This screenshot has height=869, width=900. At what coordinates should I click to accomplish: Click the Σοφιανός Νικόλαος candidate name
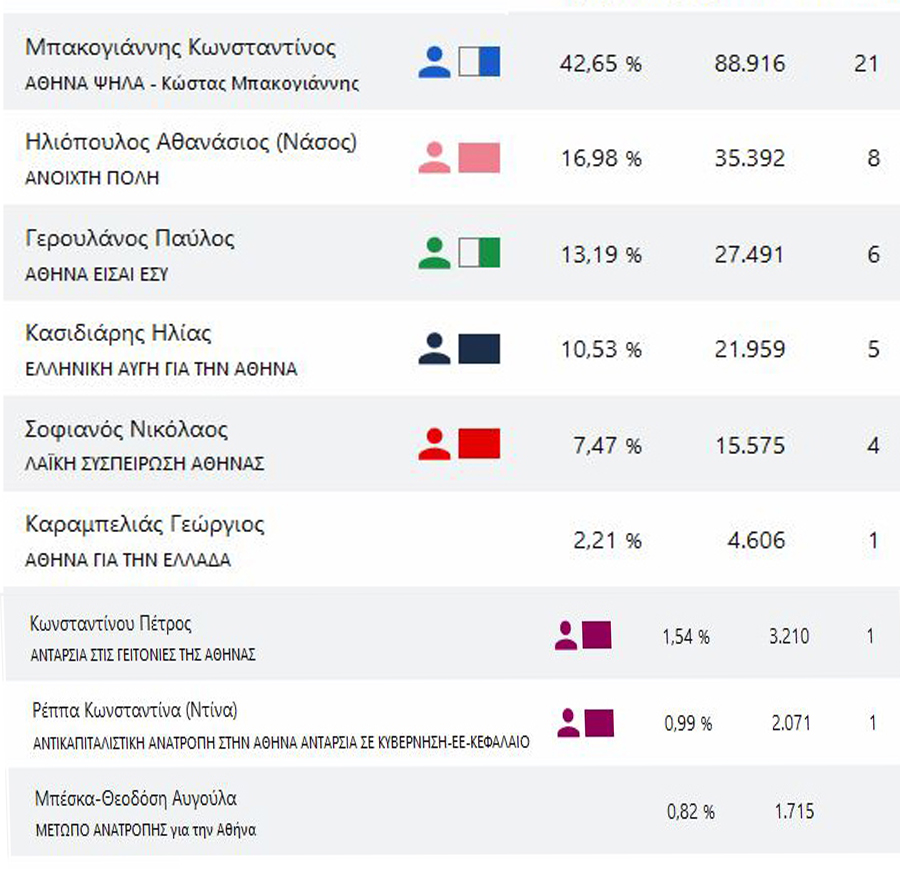(x=126, y=430)
